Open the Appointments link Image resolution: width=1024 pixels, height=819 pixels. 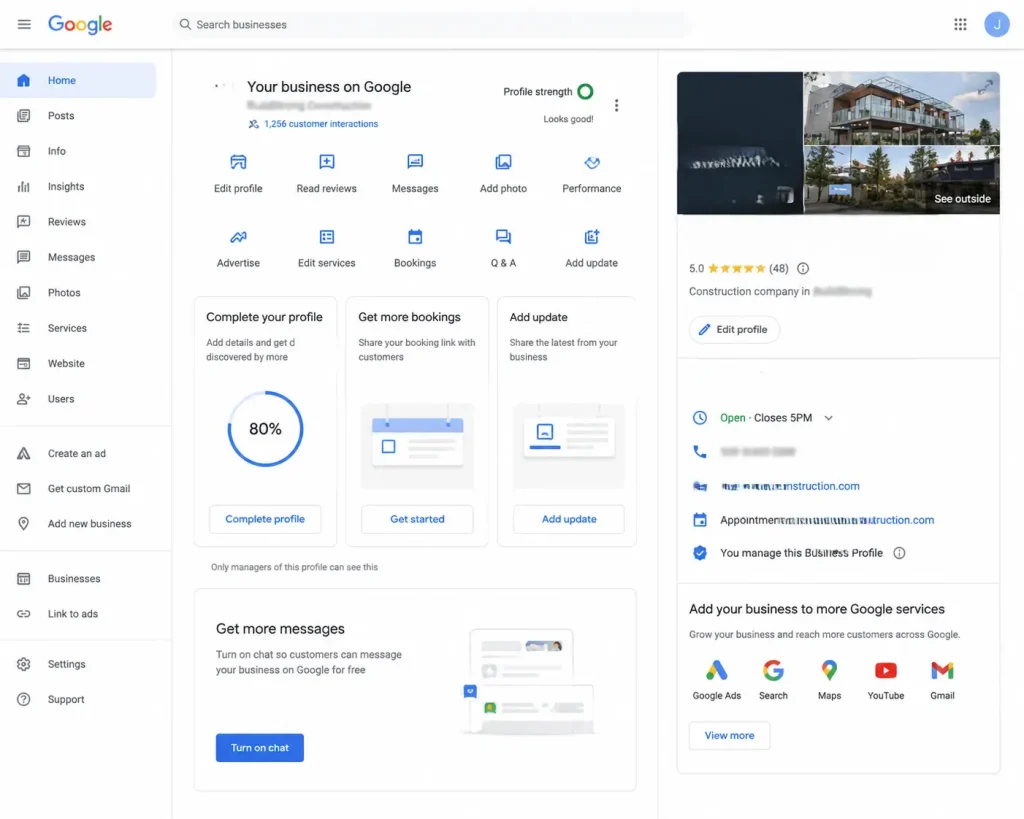click(827, 521)
